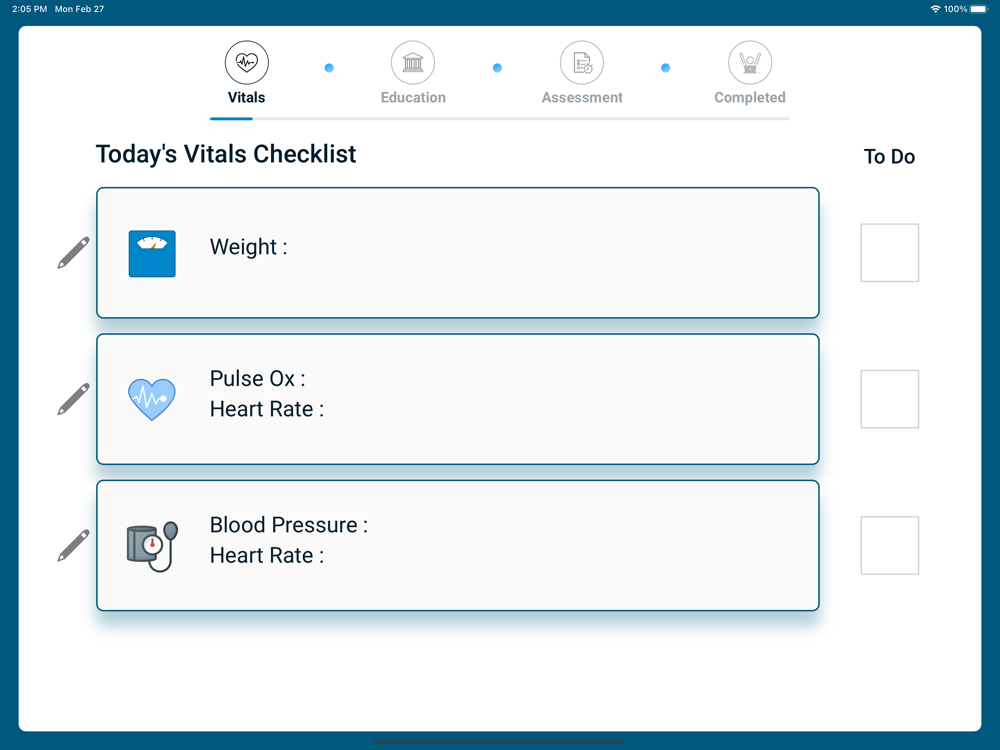Switch to the Education tab label
The height and width of the screenshot is (750, 1000).
[x=413, y=98]
